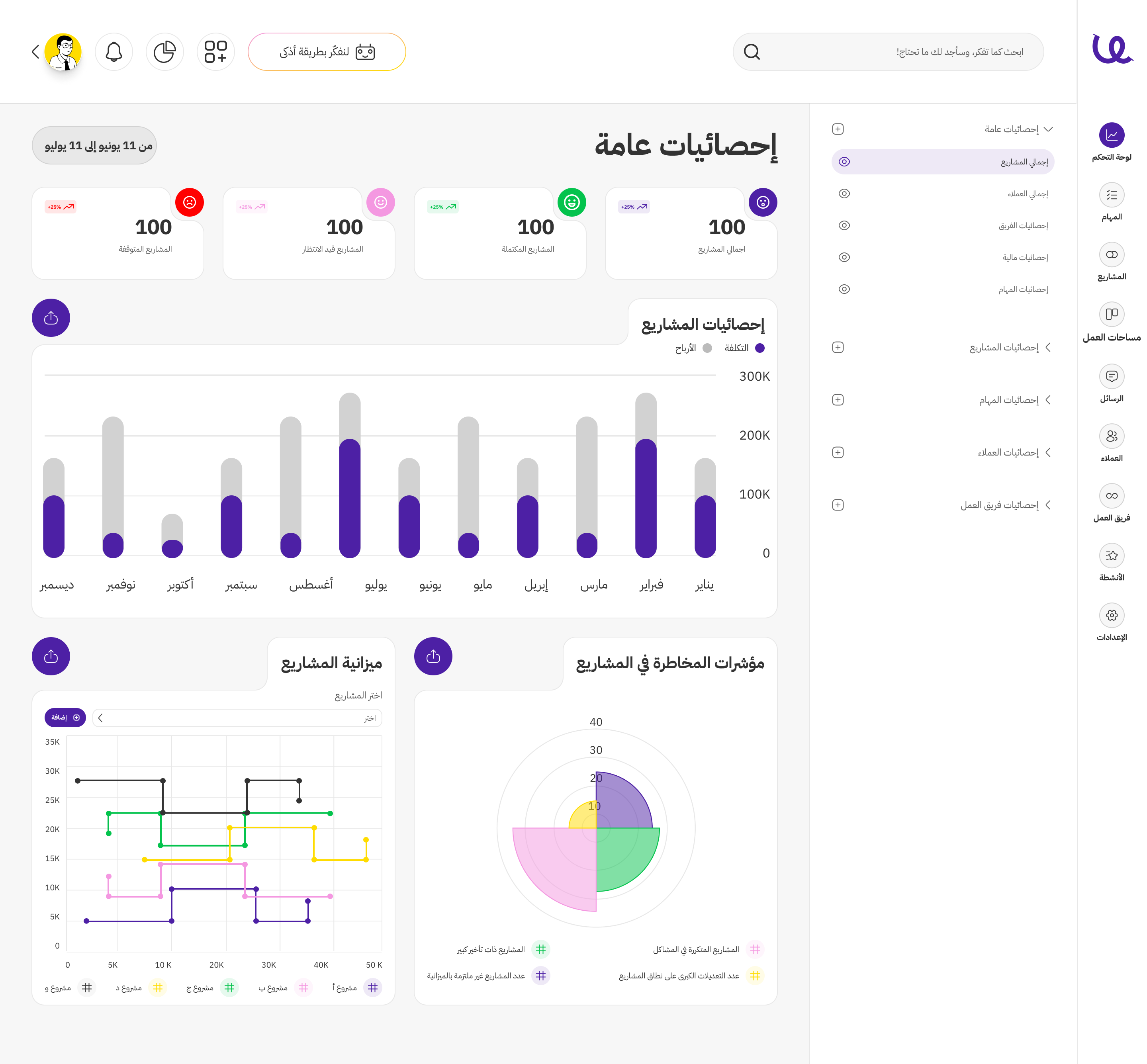The image size is (1147, 1064).
Task: Click plus icon beside إحصائيات فريق العمل
Action: pyautogui.click(x=838, y=505)
